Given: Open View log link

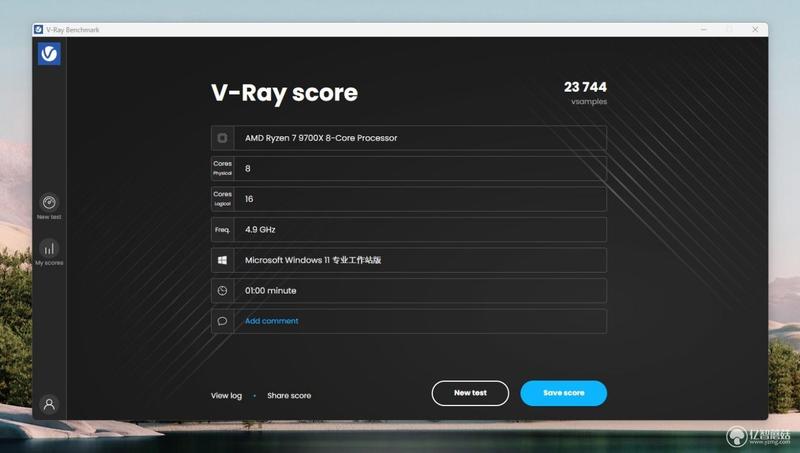Looking at the screenshot, I should [x=227, y=395].
